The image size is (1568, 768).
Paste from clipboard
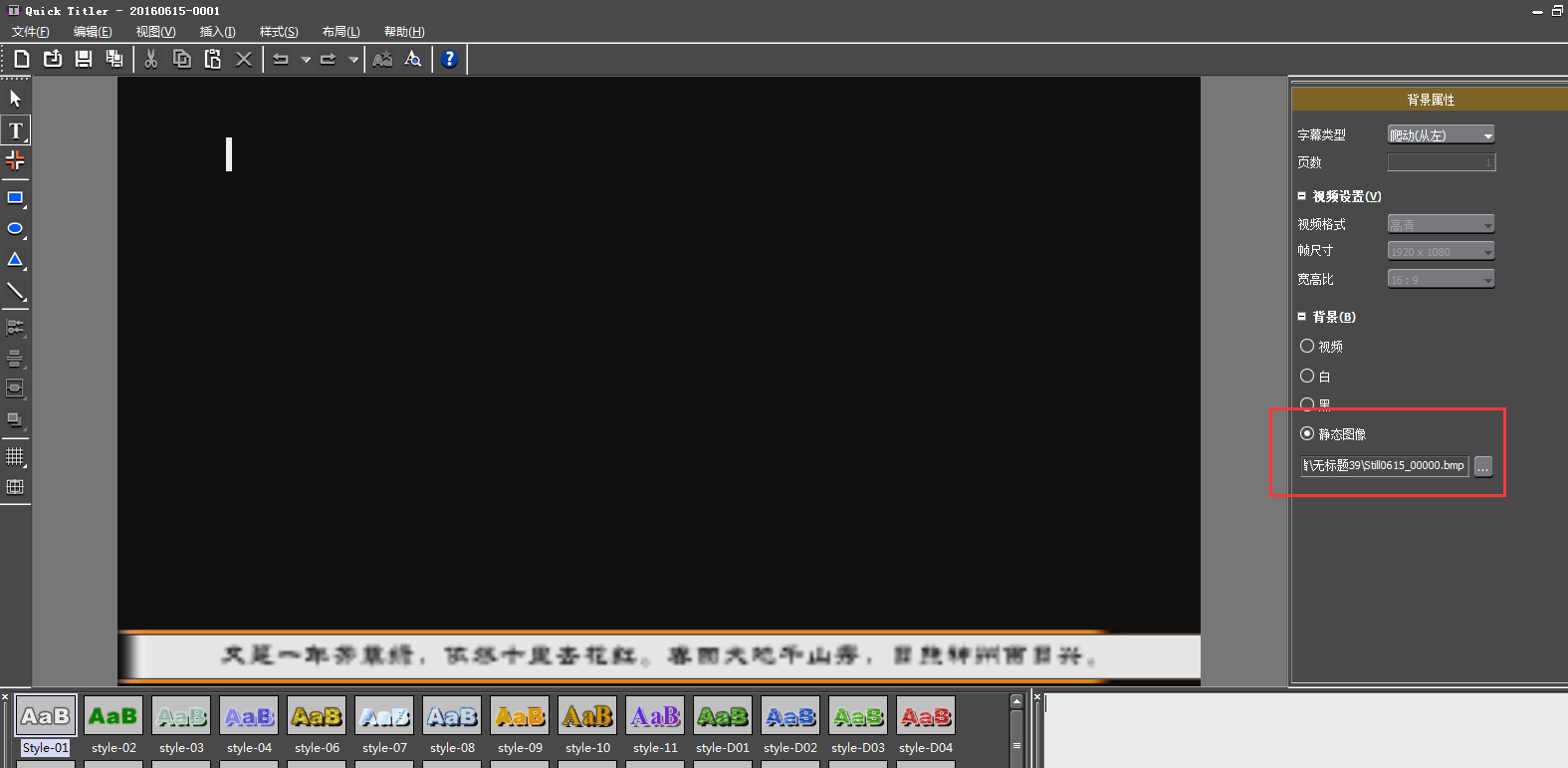point(213,59)
